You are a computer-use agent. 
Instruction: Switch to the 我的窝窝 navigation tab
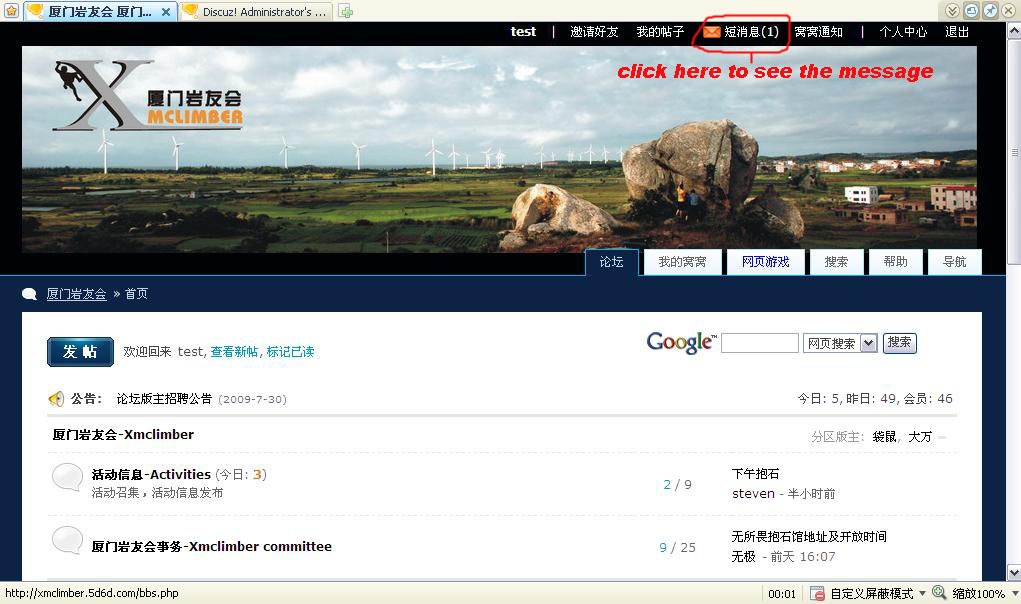tap(682, 262)
